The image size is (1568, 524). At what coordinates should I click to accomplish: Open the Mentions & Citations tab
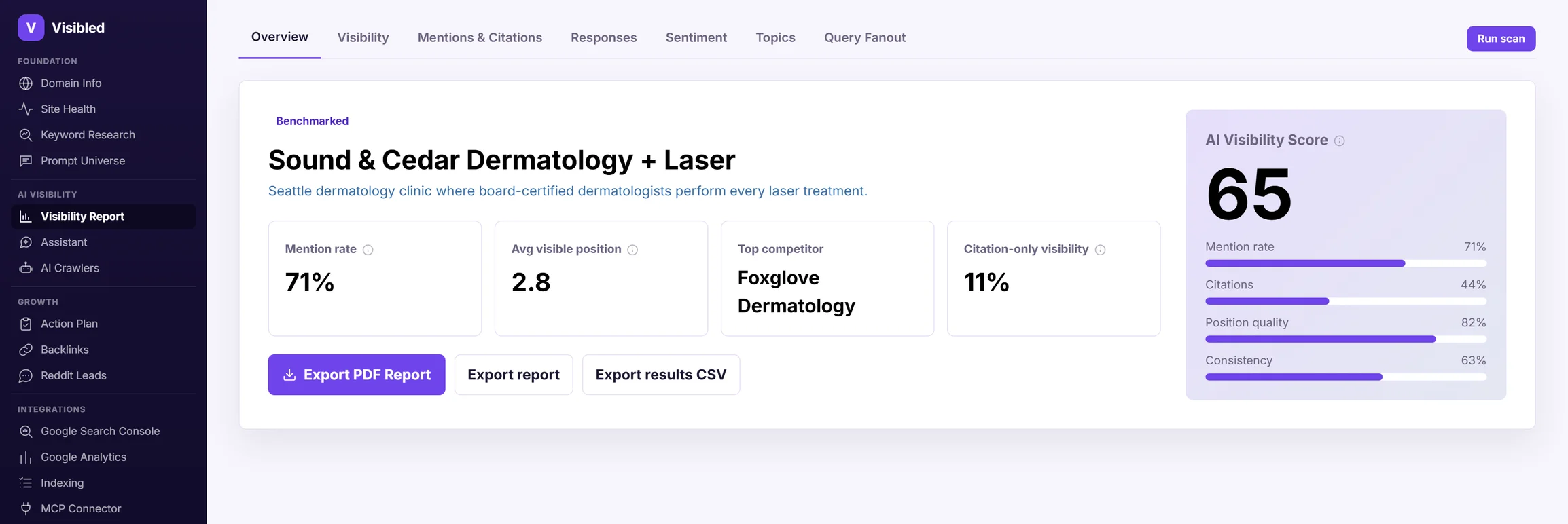point(480,37)
